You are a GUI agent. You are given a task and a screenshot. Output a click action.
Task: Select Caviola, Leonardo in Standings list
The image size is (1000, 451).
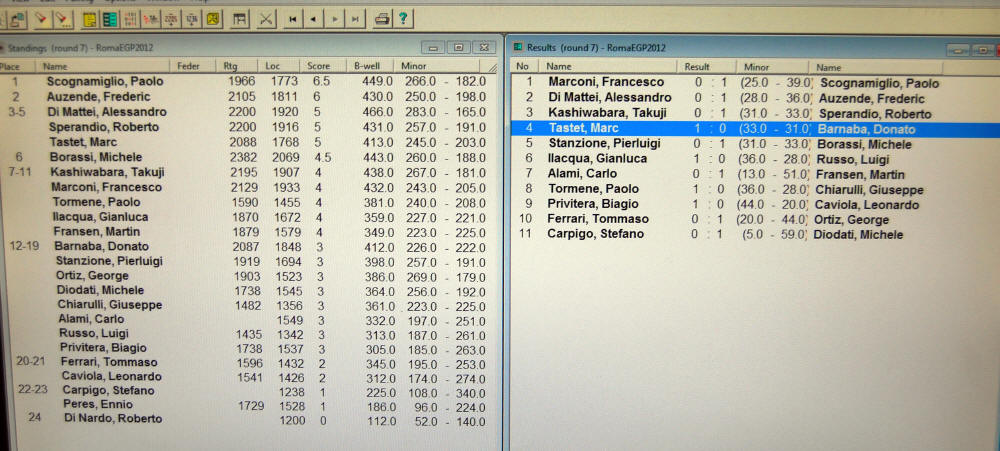click(x=111, y=376)
